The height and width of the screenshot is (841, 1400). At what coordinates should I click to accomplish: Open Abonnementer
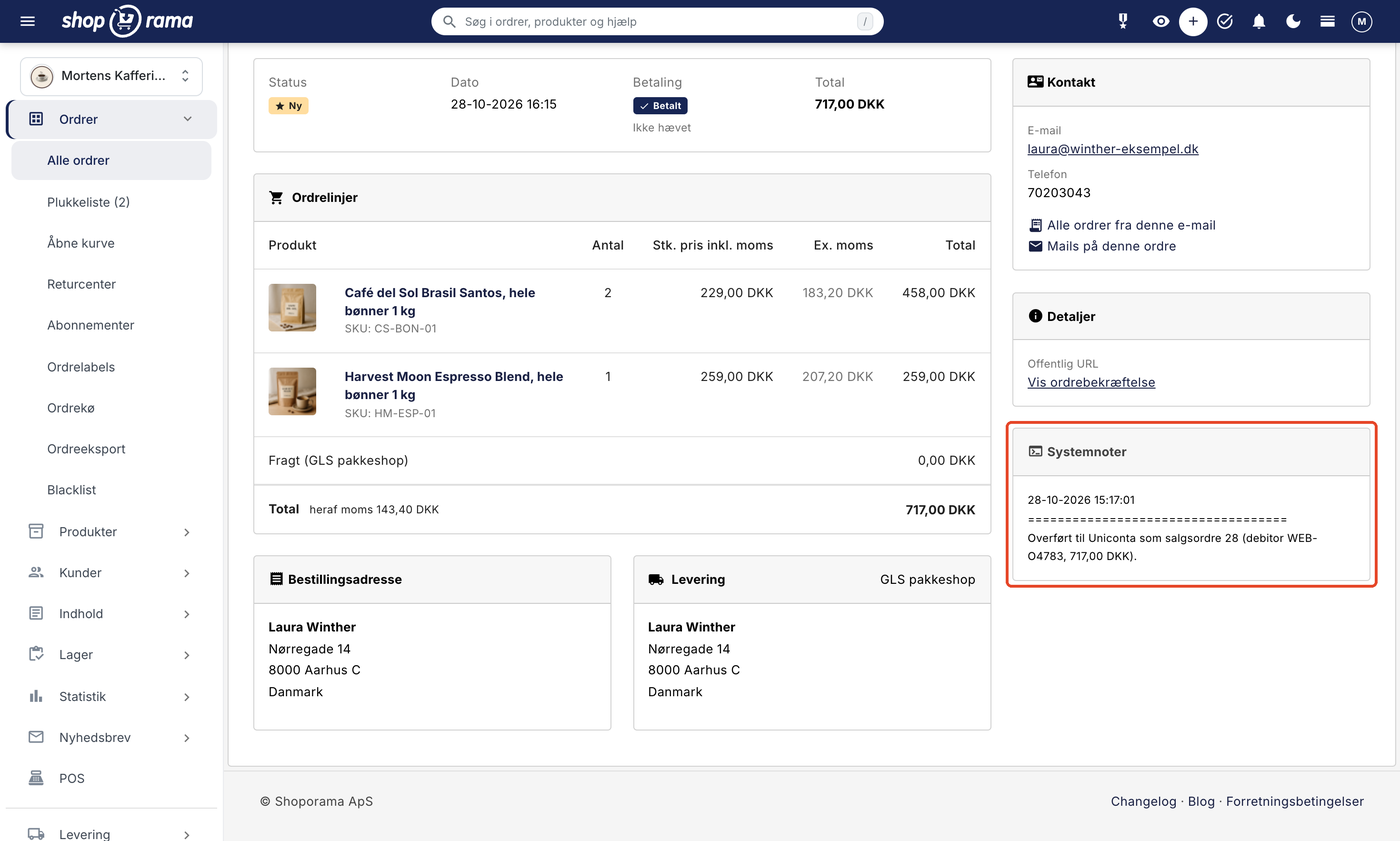pyautogui.click(x=90, y=325)
